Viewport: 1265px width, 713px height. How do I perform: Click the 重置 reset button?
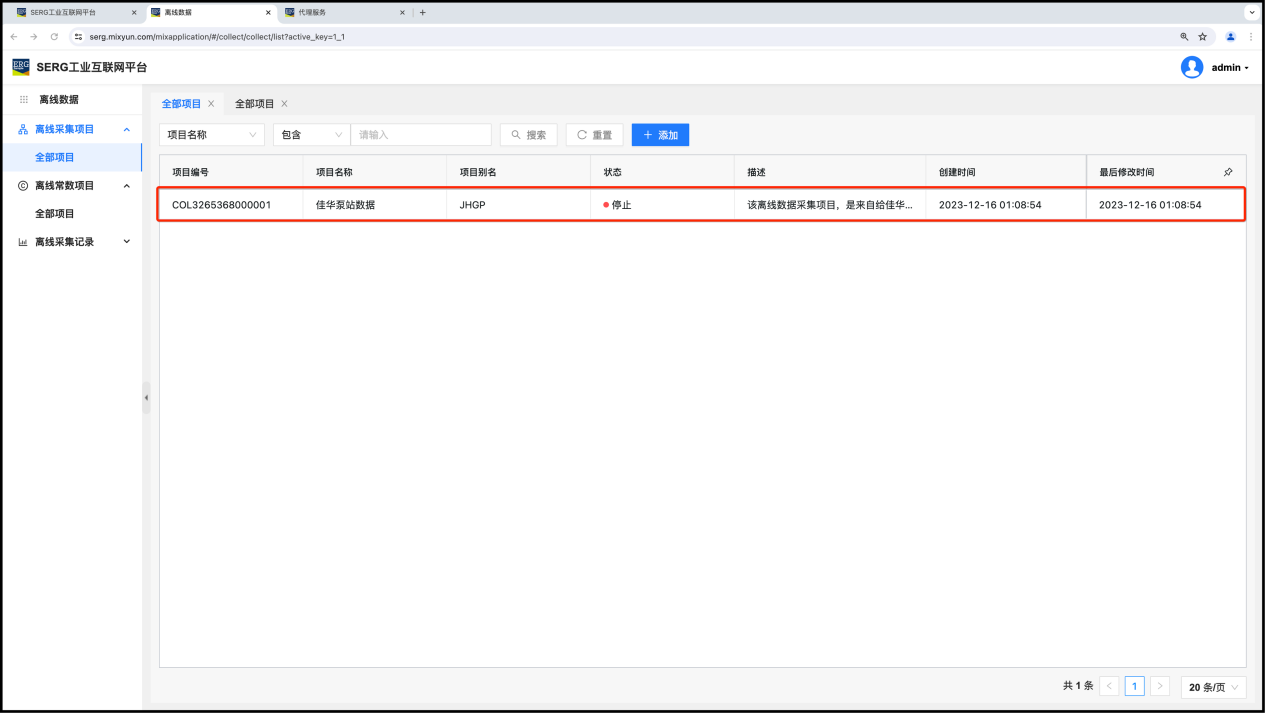(x=594, y=135)
